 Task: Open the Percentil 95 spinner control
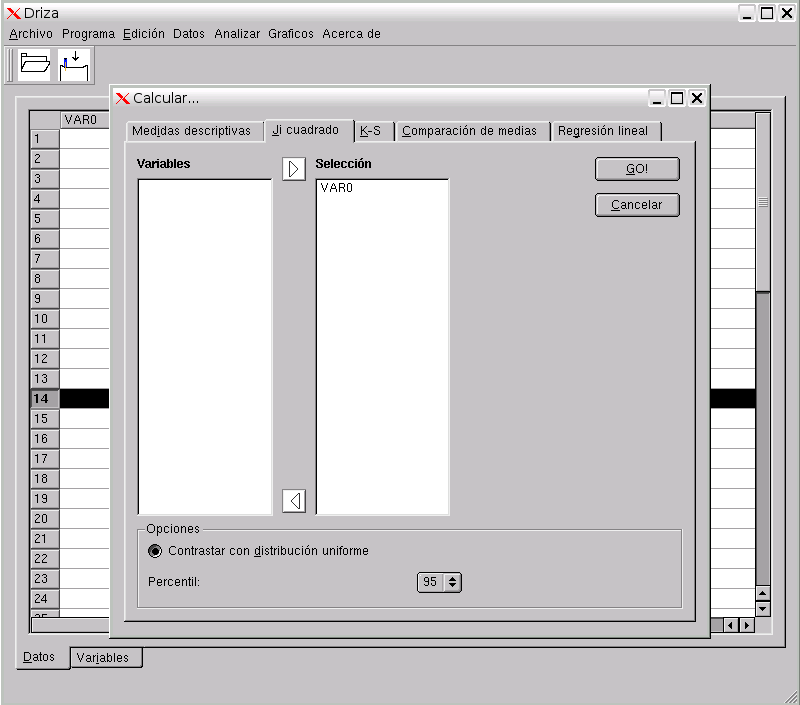pyautogui.click(x=439, y=582)
